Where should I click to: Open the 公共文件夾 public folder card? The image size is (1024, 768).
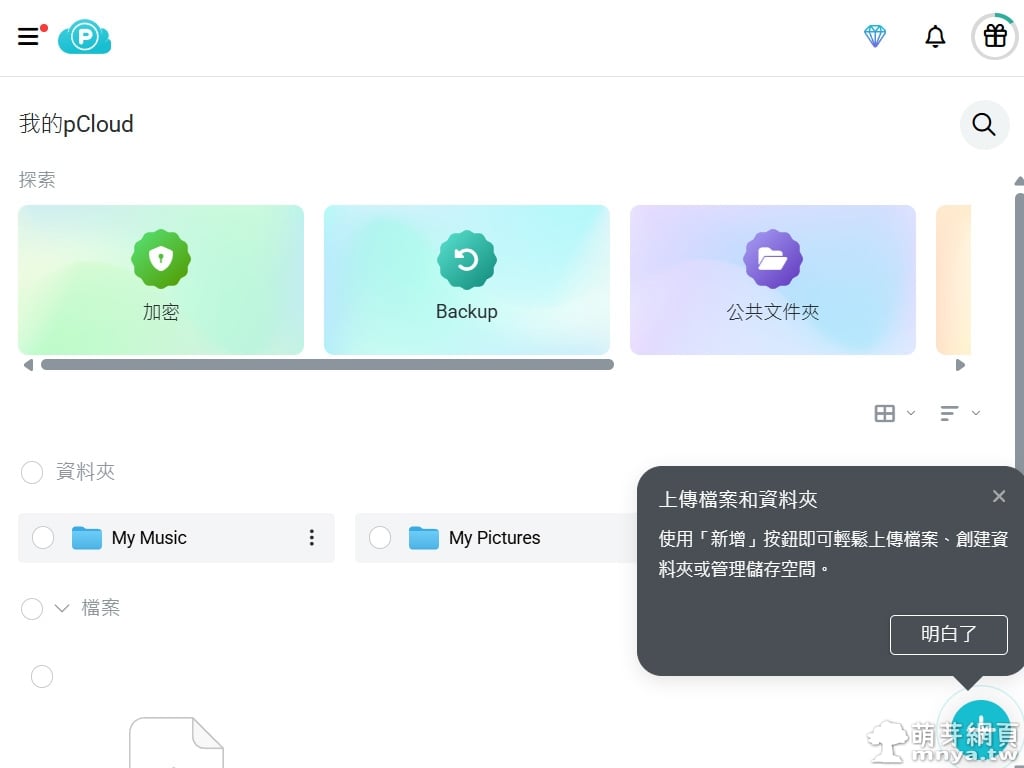tap(772, 280)
